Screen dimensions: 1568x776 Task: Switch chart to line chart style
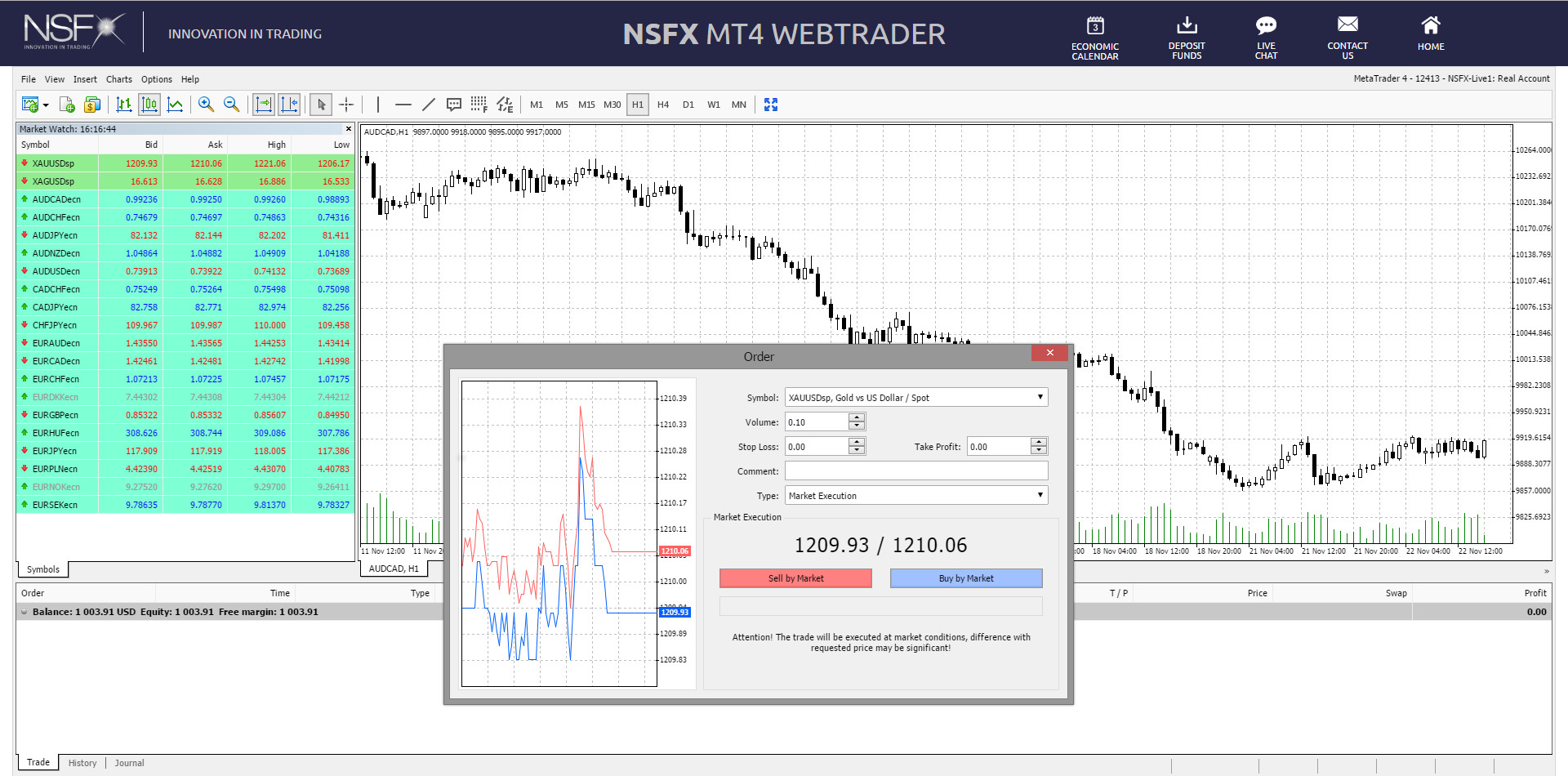(x=175, y=105)
